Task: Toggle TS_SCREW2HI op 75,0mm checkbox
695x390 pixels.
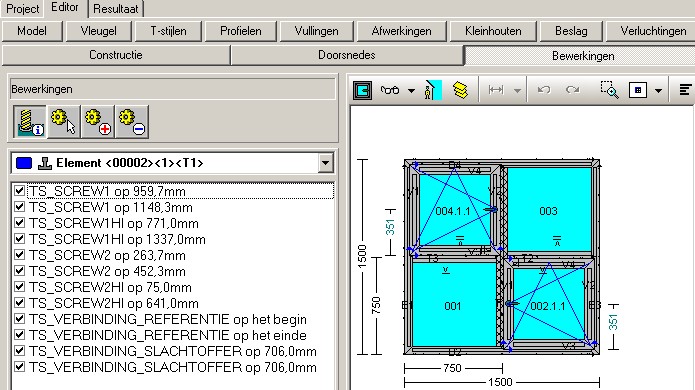Action: 20,286
